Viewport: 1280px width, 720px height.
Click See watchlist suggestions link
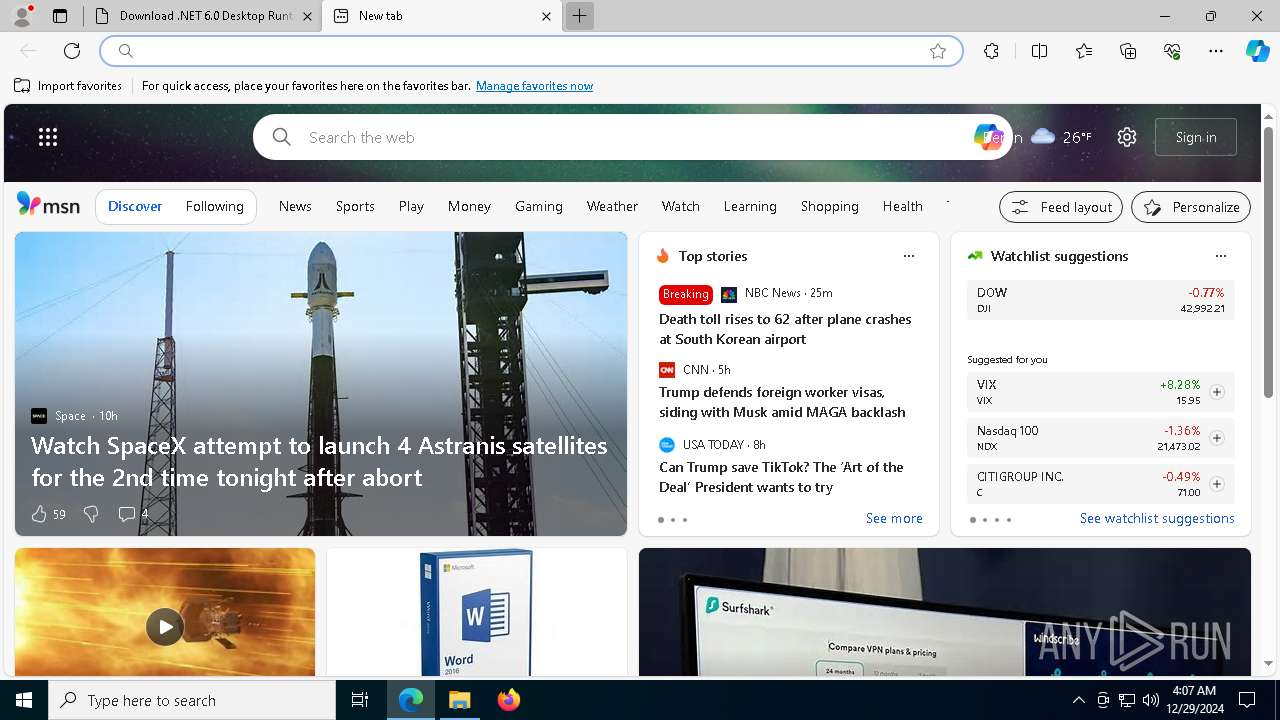tap(1157, 518)
